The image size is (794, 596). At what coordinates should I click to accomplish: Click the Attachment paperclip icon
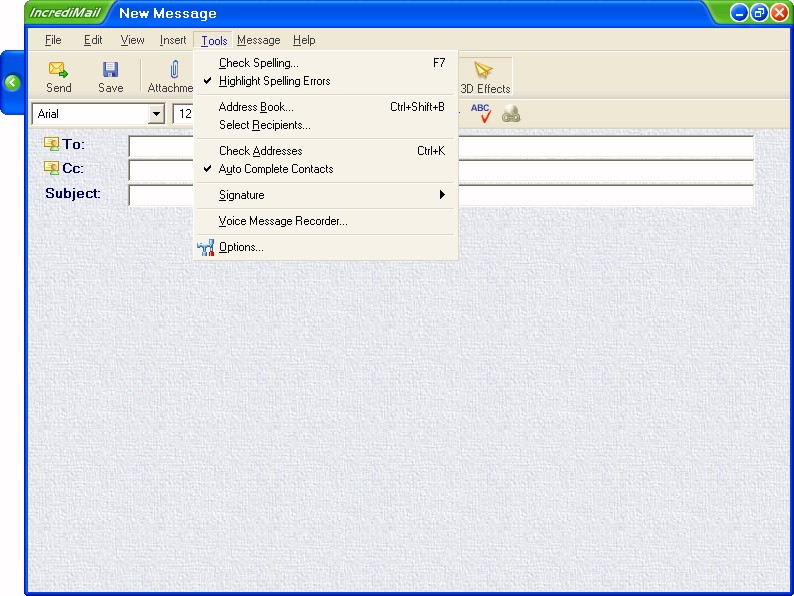click(x=174, y=69)
